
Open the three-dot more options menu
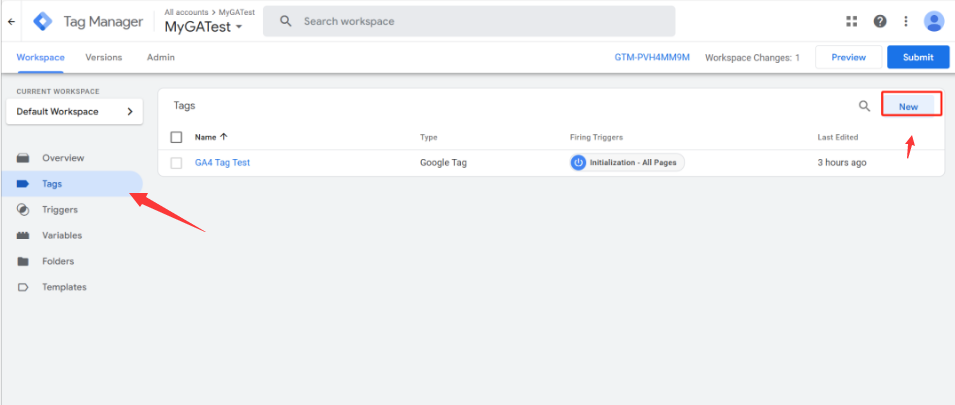(906, 21)
